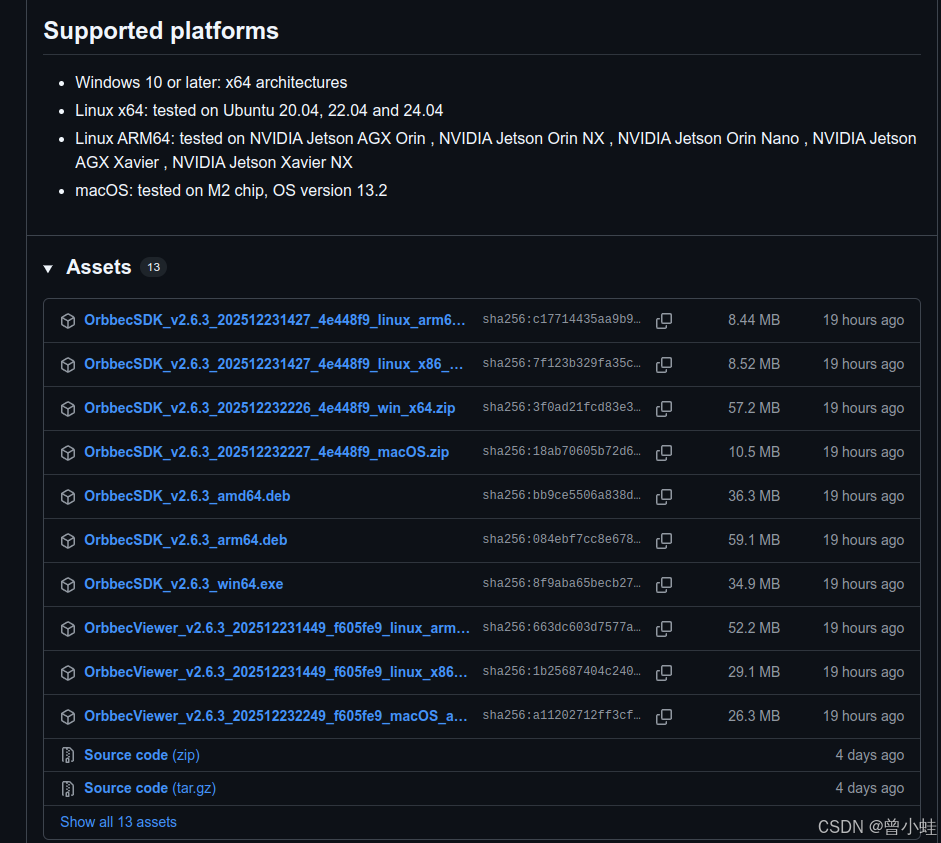941x843 pixels.
Task: Copy sha256 of OrbbecSDK win_x64.zip
Action: (664, 409)
